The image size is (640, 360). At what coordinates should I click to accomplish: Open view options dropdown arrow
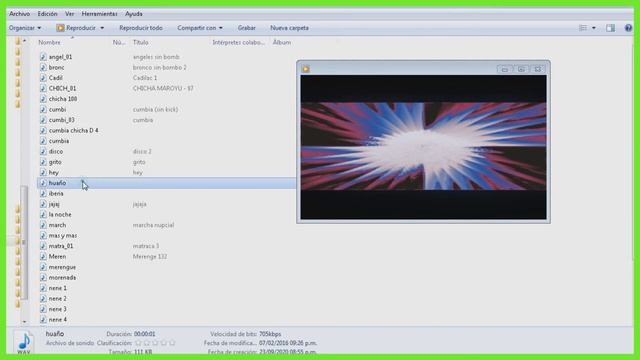coord(593,28)
